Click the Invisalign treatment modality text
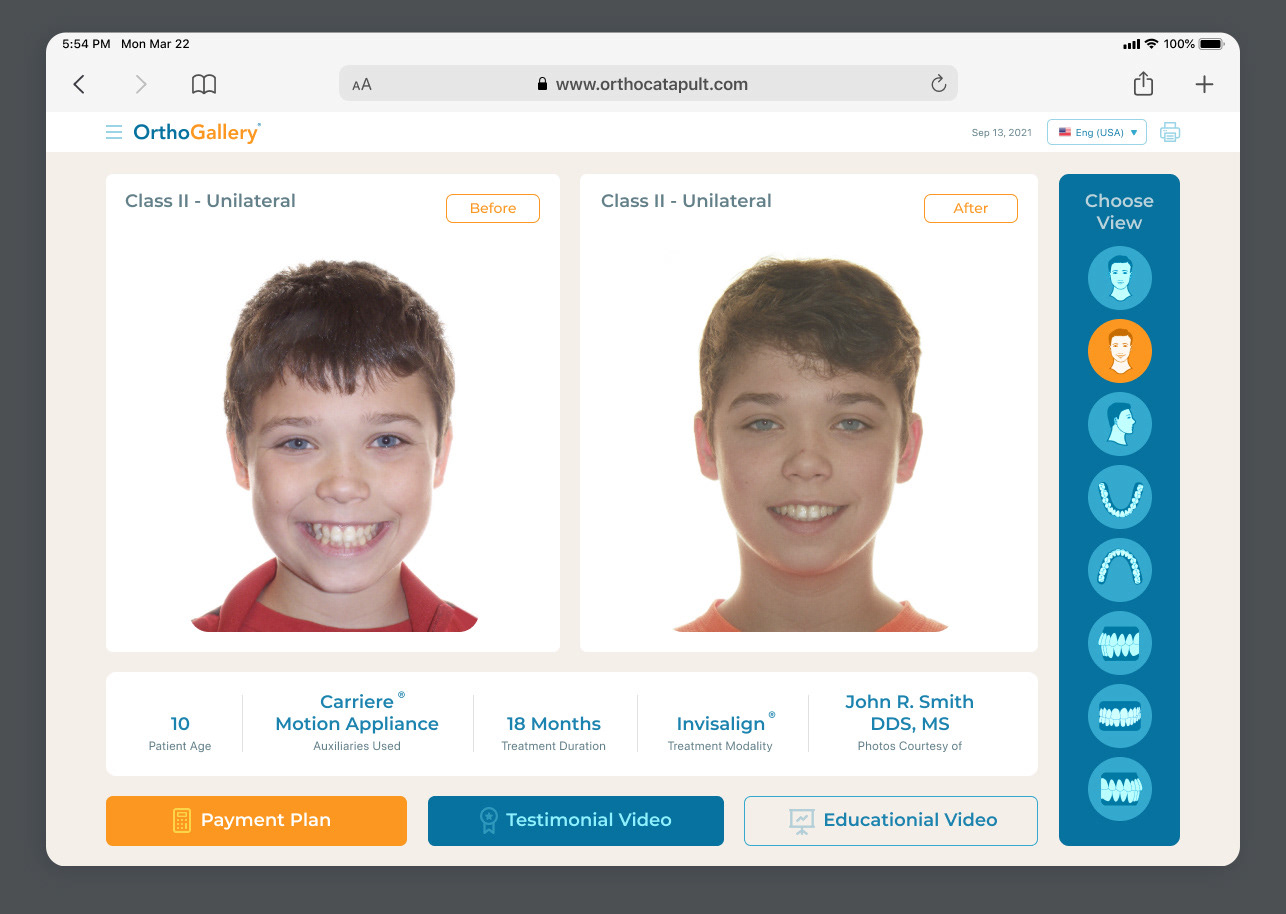 (x=720, y=724)
